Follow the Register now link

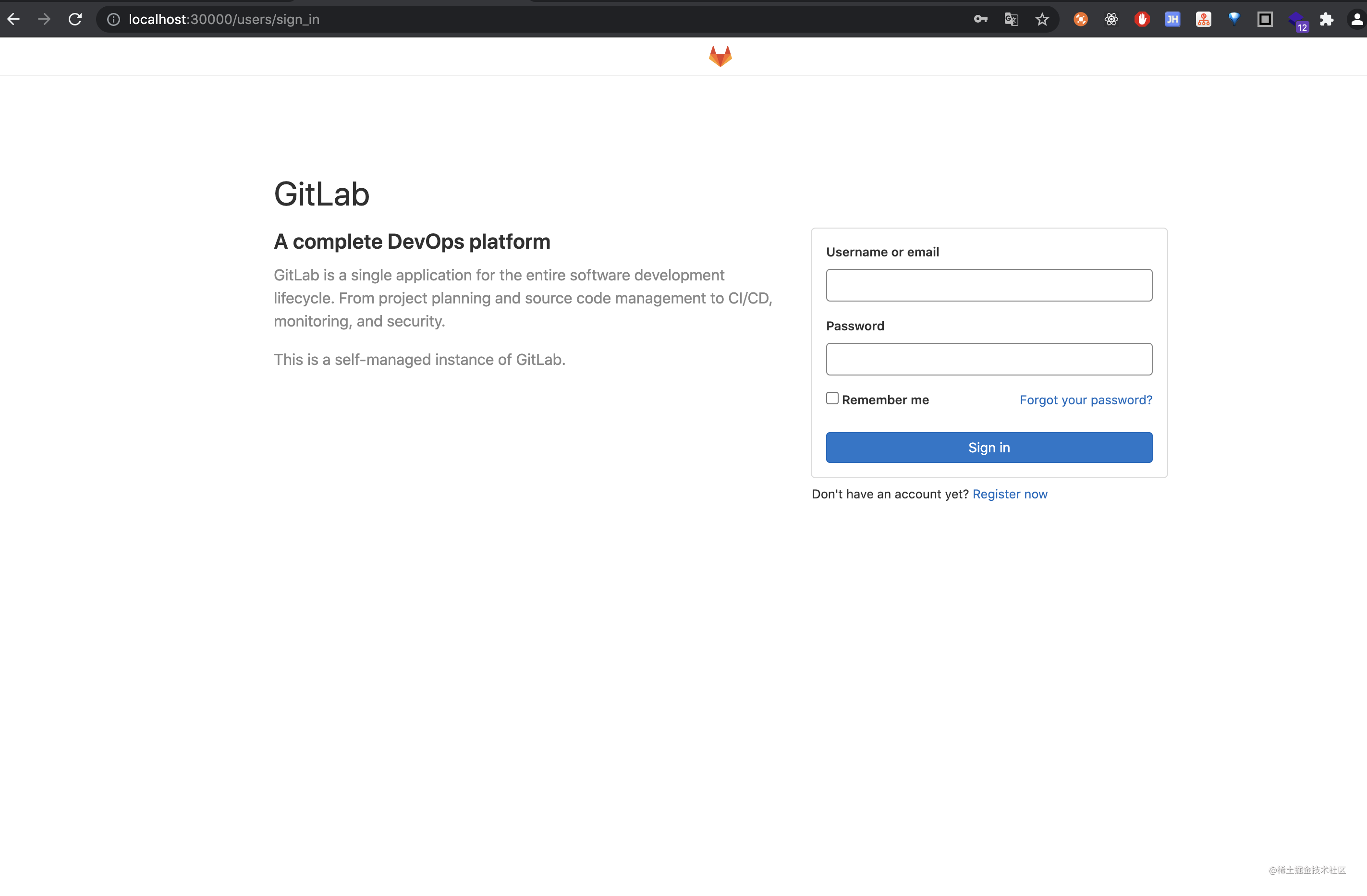(1010, 494)
